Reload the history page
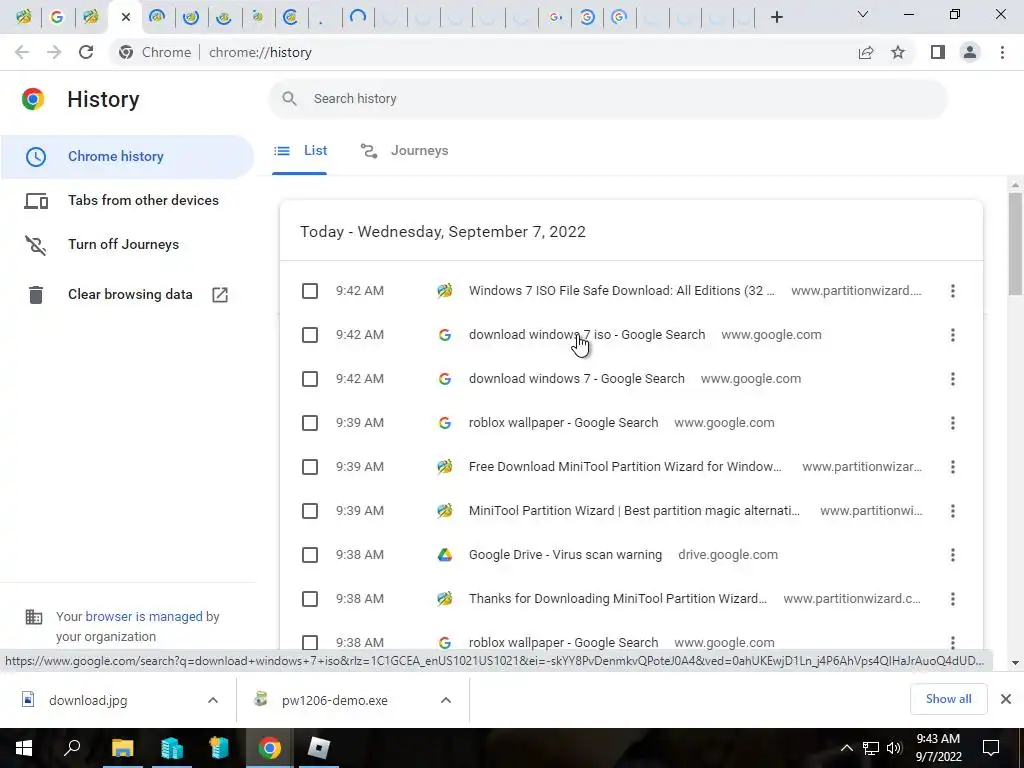Viewport: 1024px width, 768px height. (86, 52)
